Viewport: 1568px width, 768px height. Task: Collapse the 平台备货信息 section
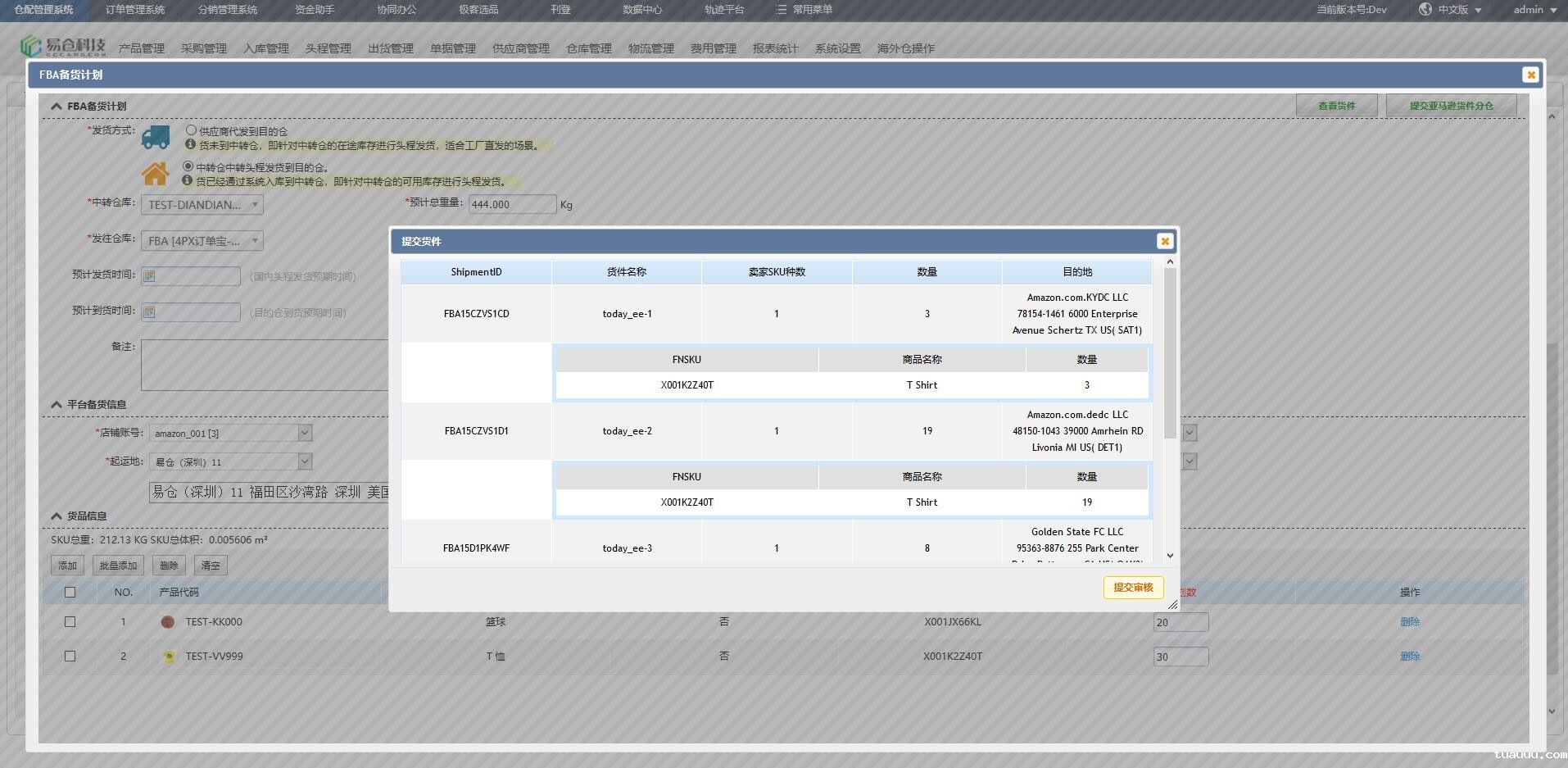click(57, 404)
